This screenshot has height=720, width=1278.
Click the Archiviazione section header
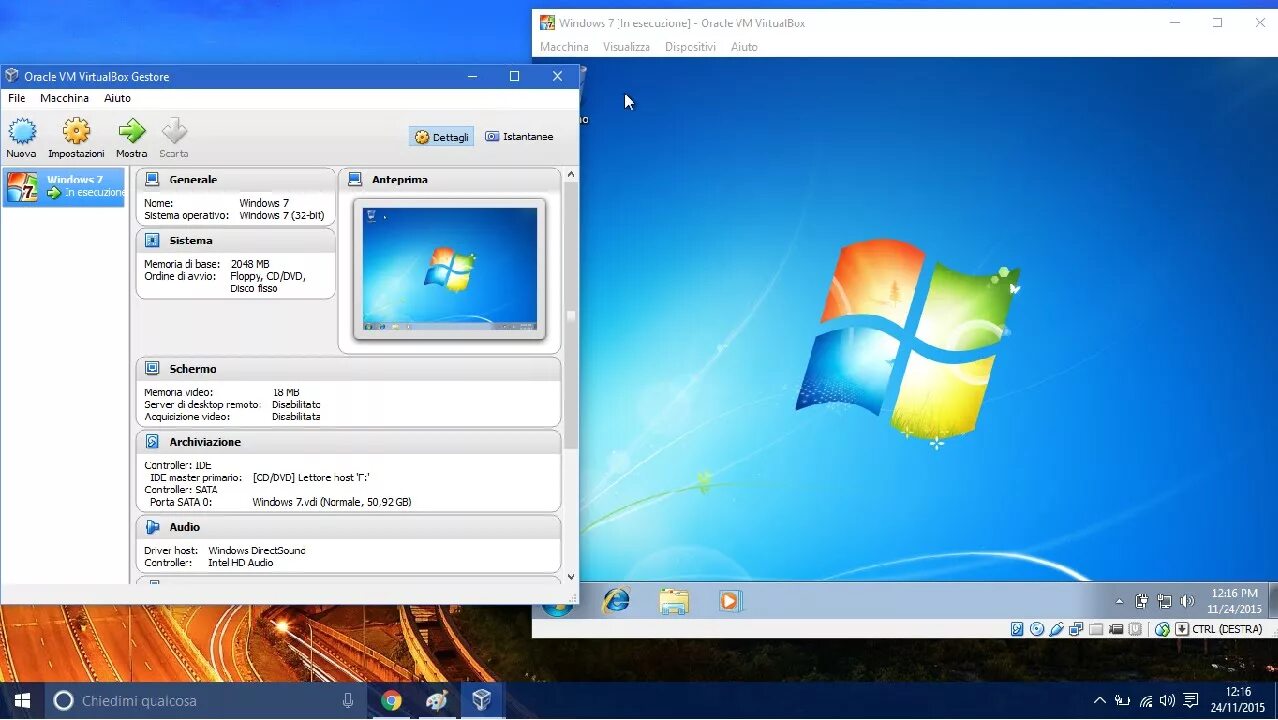[x=348, y=442]
